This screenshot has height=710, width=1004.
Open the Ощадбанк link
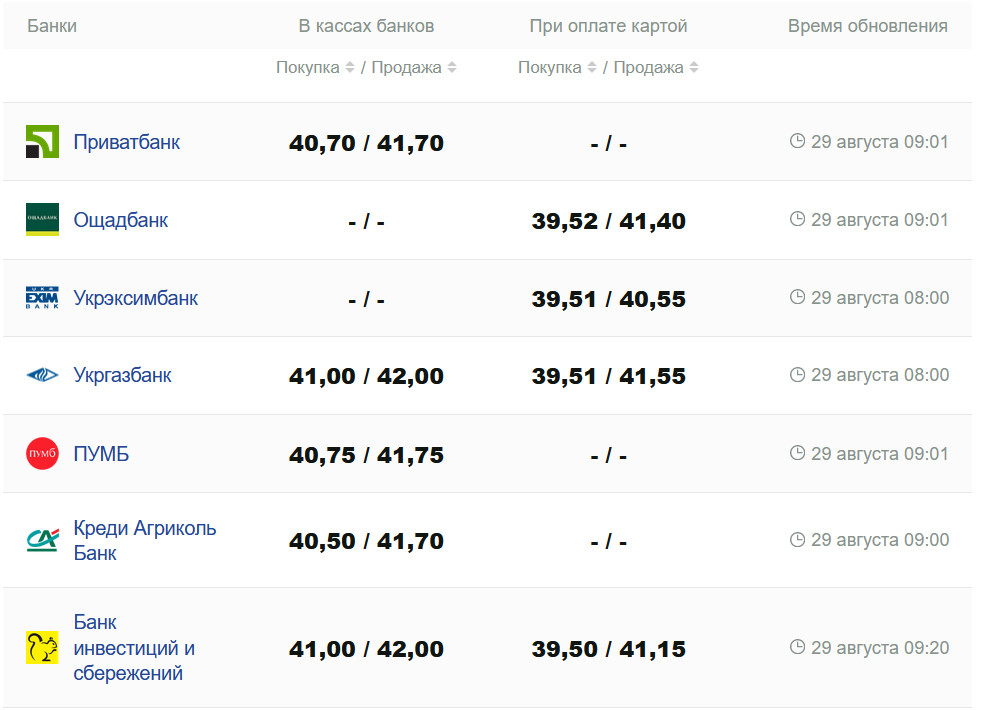click(121, 220)
